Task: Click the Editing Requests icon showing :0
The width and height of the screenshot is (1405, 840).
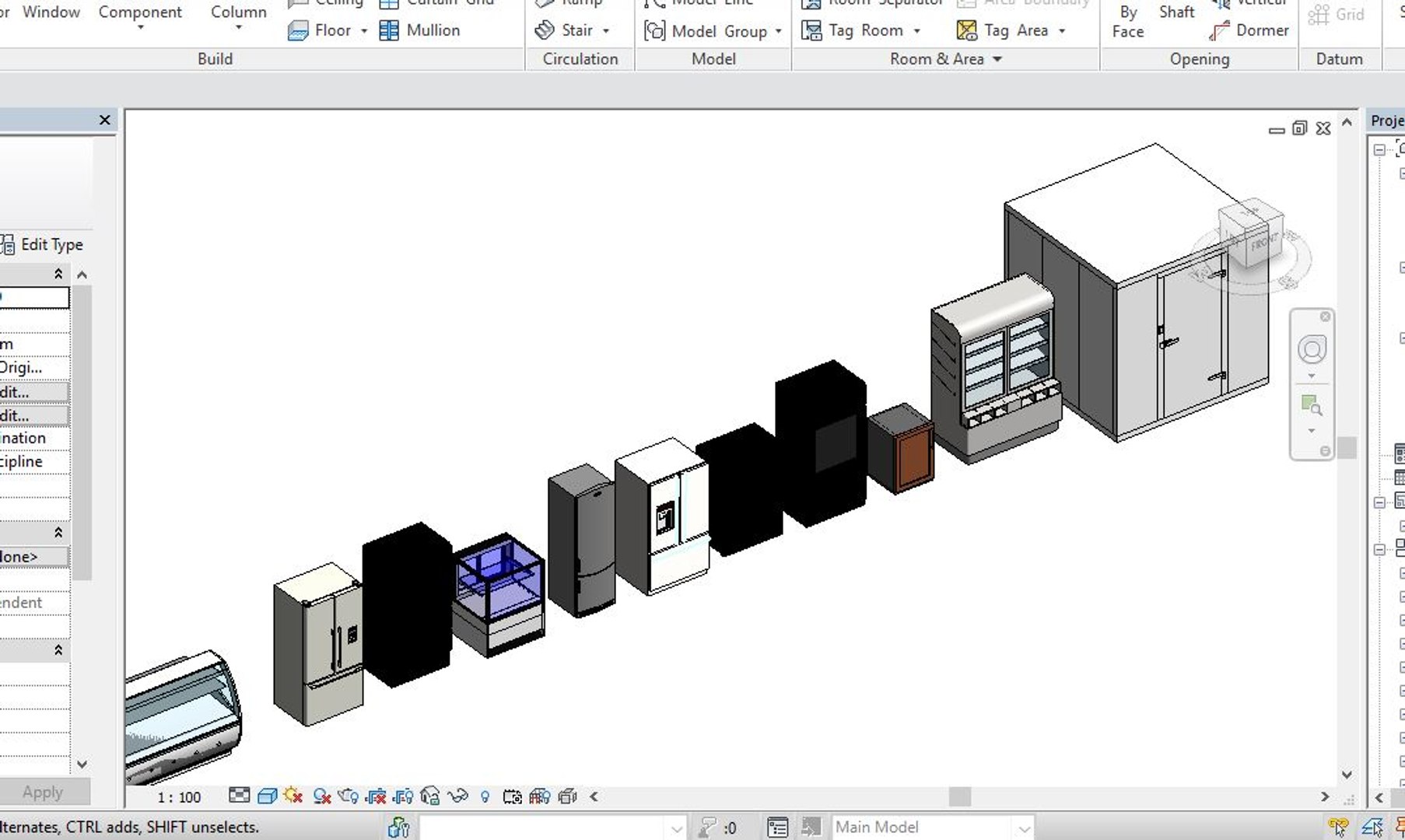Action: coord(717,827)
